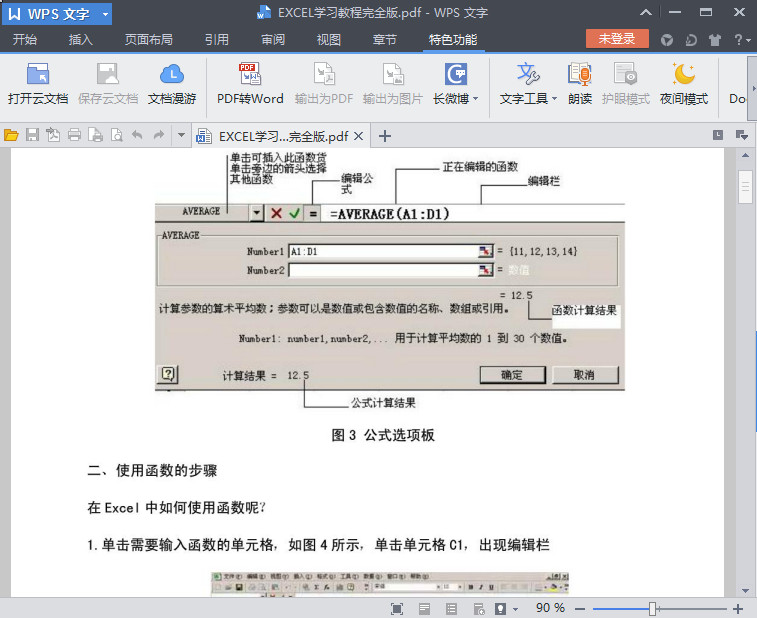The width and height of the screenshot is (757, 618).
Task: Click the 图 3 公式选项板 caption text
Action: [383, 435]
